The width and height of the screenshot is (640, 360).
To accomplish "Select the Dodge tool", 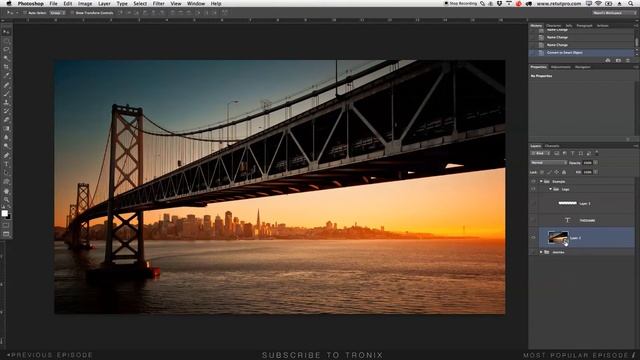I will click(6, 146).
